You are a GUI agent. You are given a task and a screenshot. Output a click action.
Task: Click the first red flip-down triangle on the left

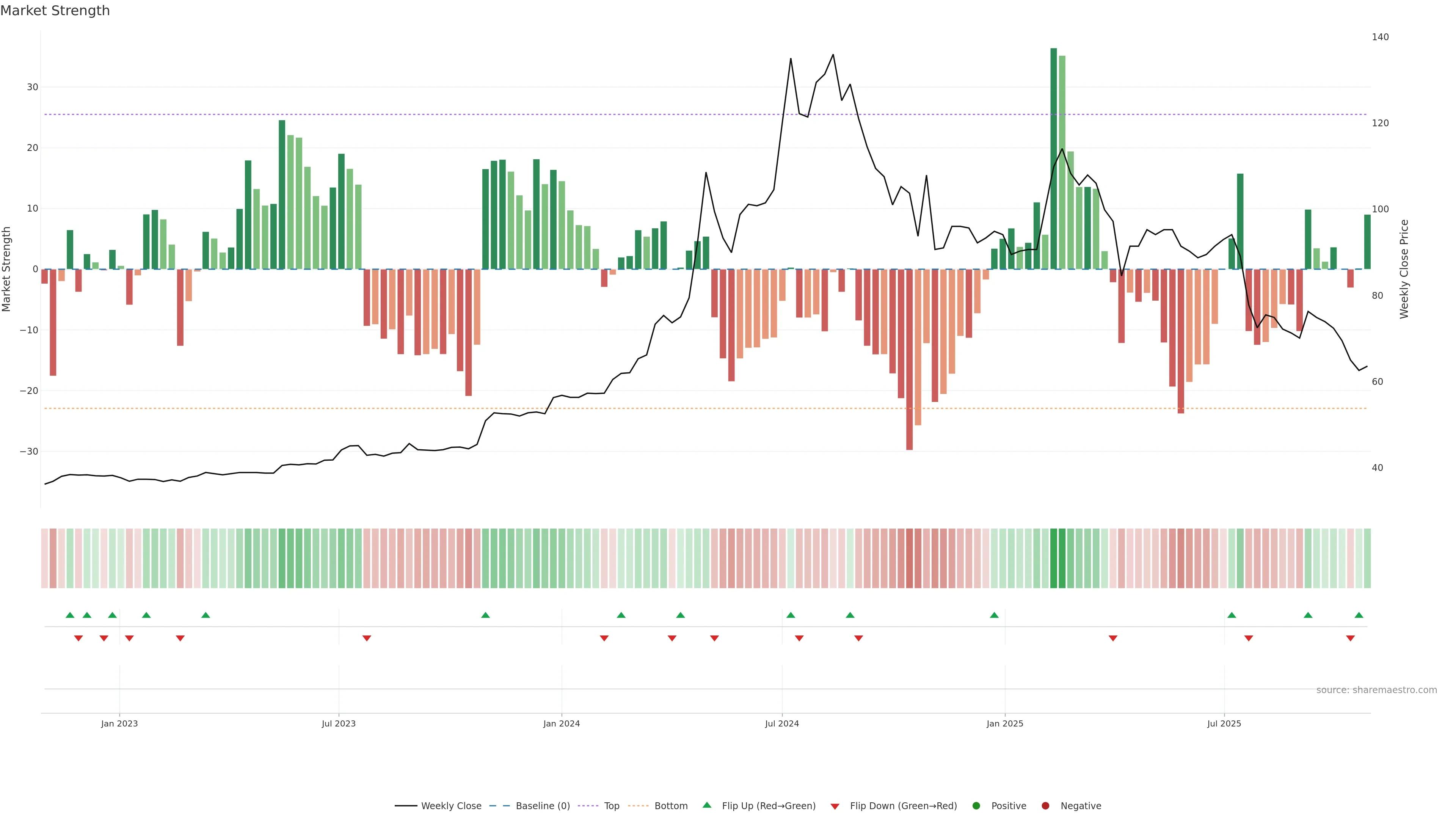click(78, 638)
